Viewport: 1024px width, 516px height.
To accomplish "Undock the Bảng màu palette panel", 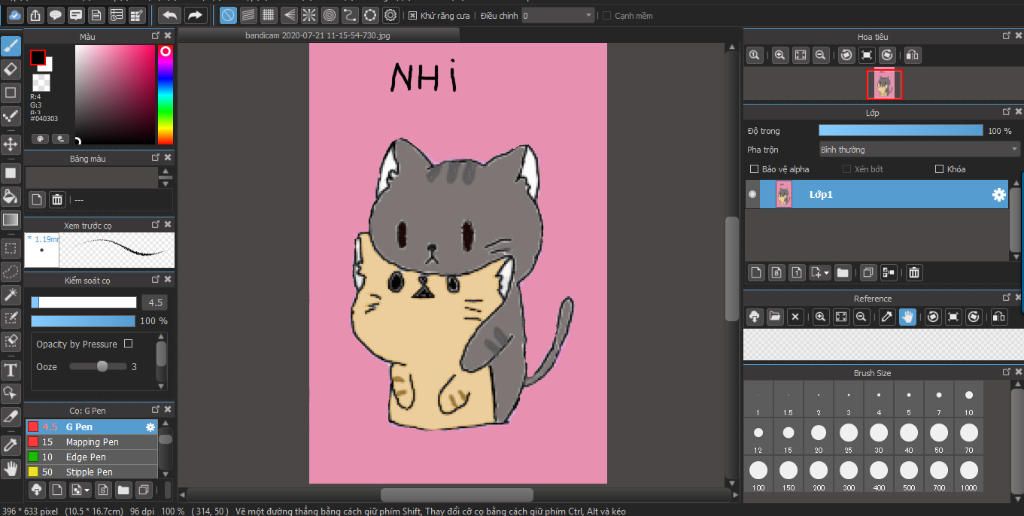I will (155, 158).
